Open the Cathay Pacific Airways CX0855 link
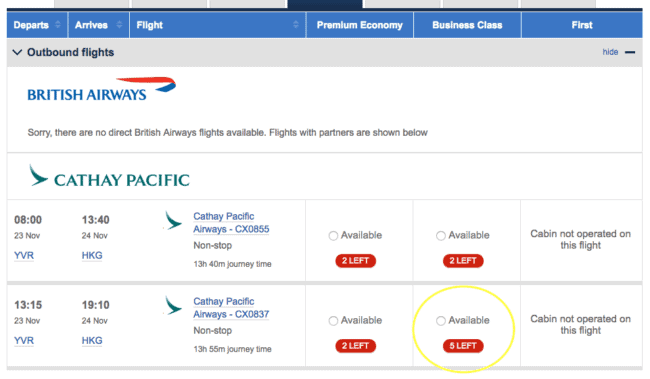 point(231,223)
